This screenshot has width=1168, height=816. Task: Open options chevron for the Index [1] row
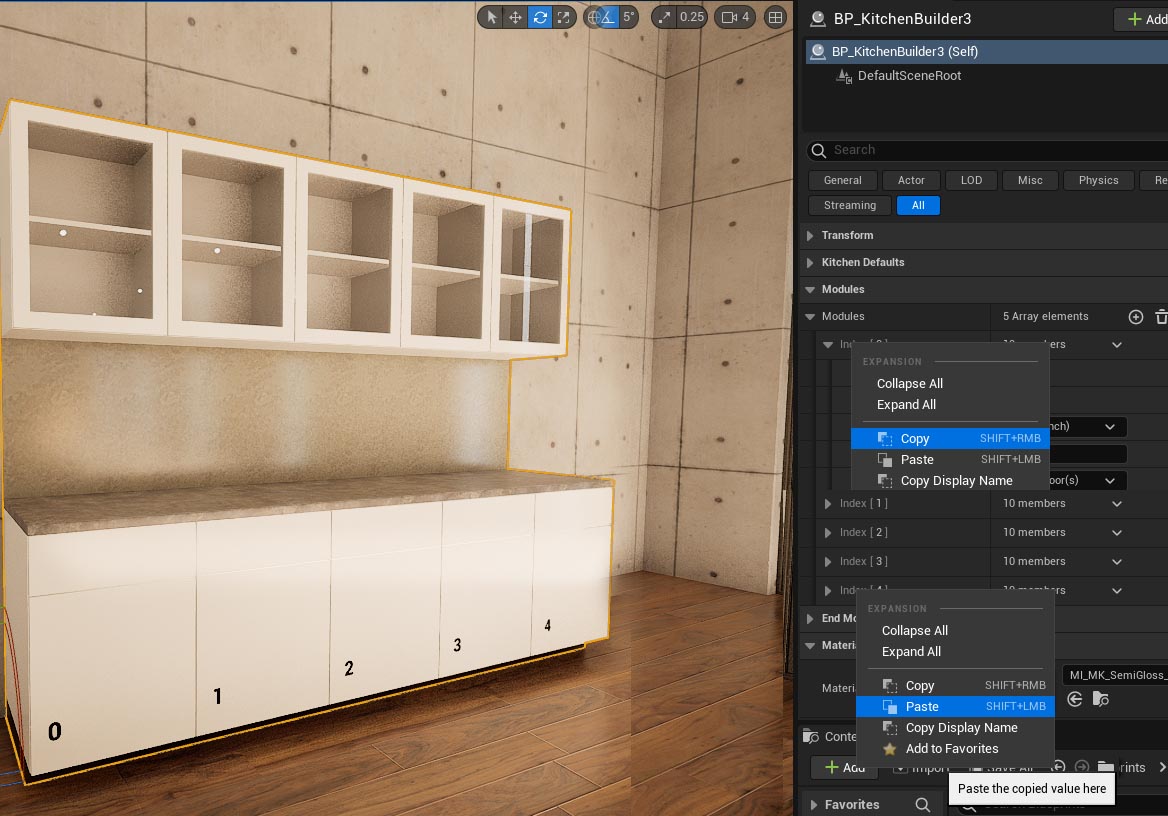[x=1117, y=504]
